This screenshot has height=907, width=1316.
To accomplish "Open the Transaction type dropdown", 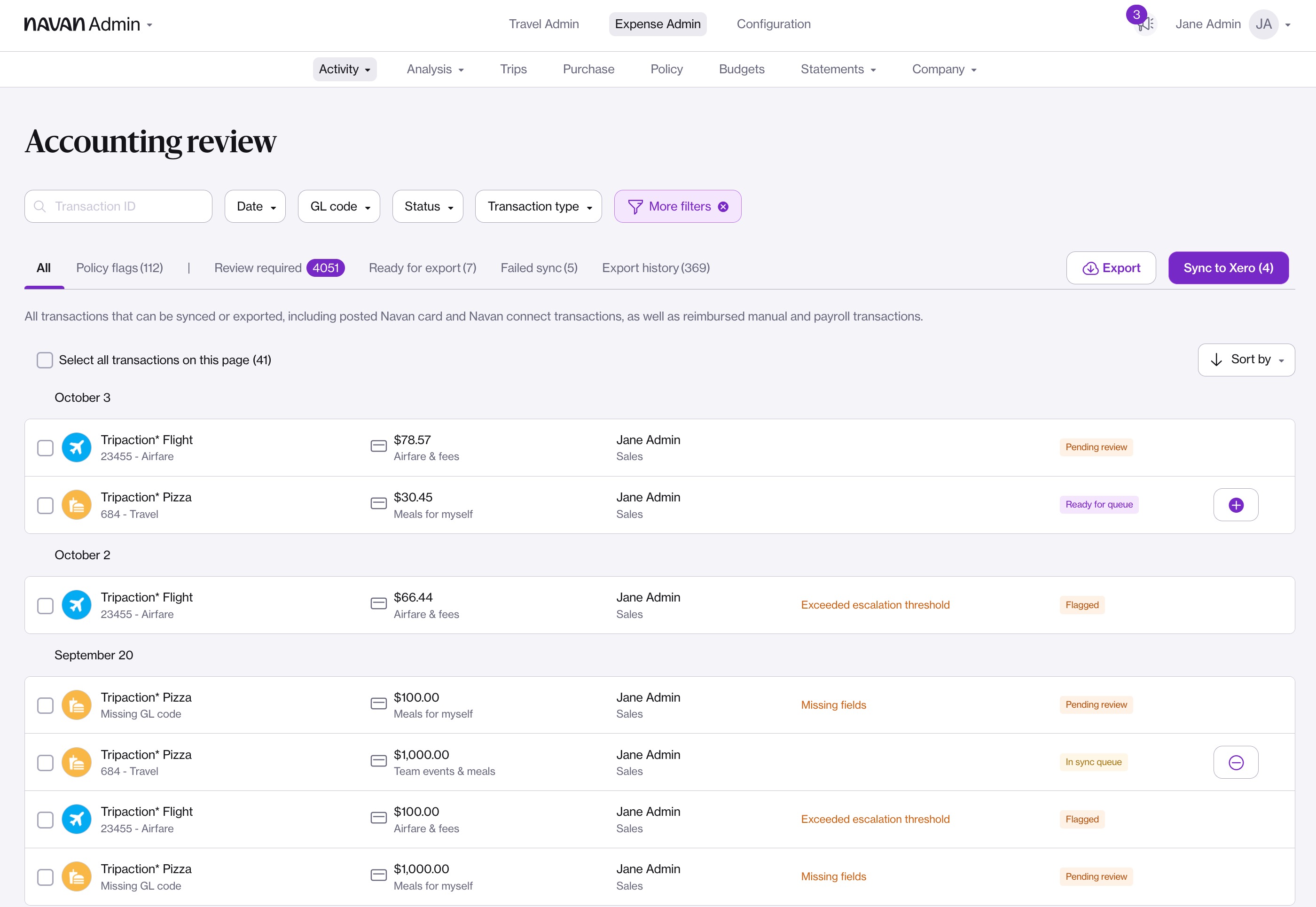I will click(538, 206).
